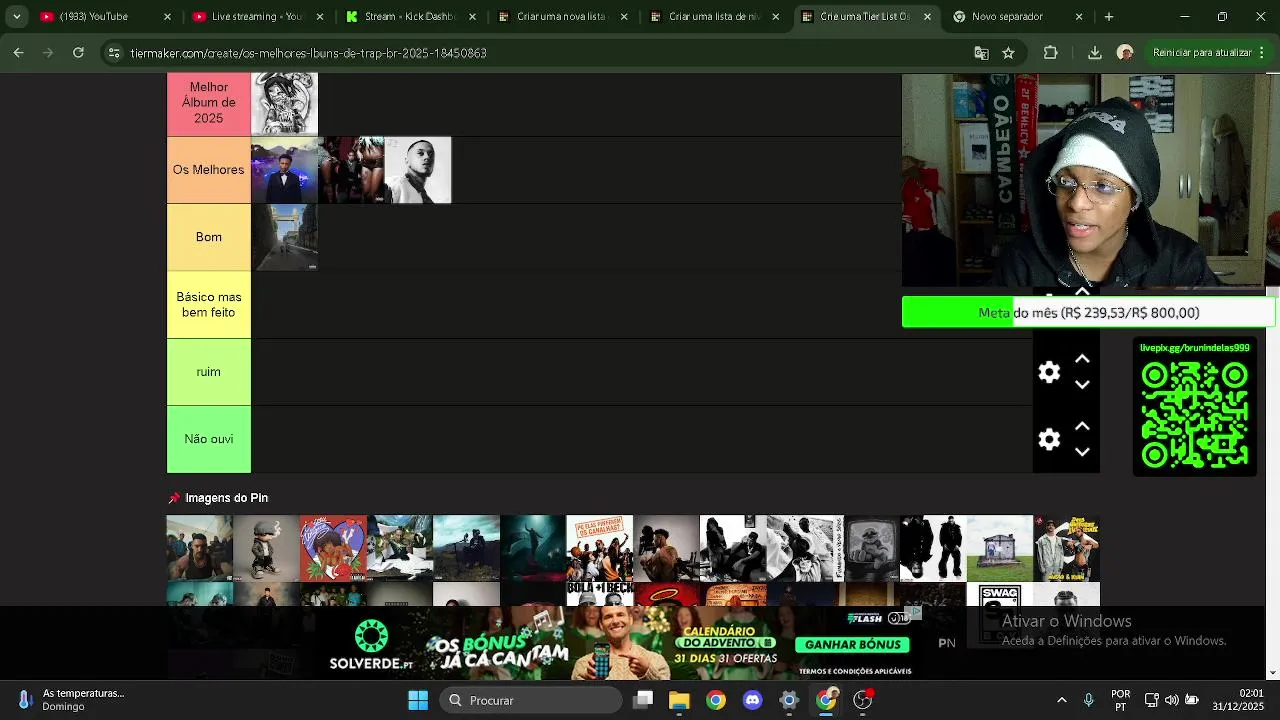Click the GANHAR BÓNUS ad button

tap(852, 644)
